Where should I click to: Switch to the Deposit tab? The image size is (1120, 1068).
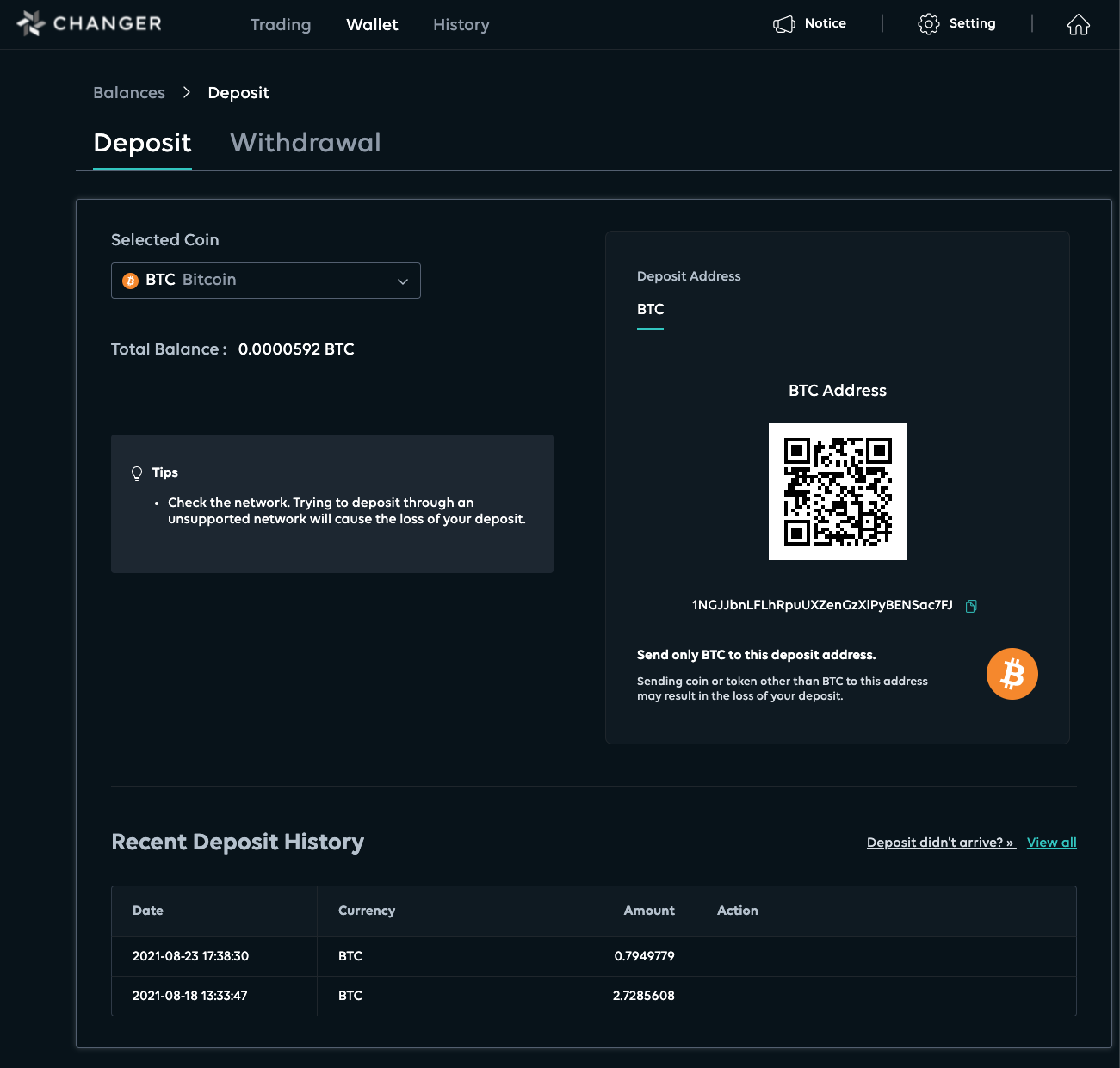click(x=142, y=143)
